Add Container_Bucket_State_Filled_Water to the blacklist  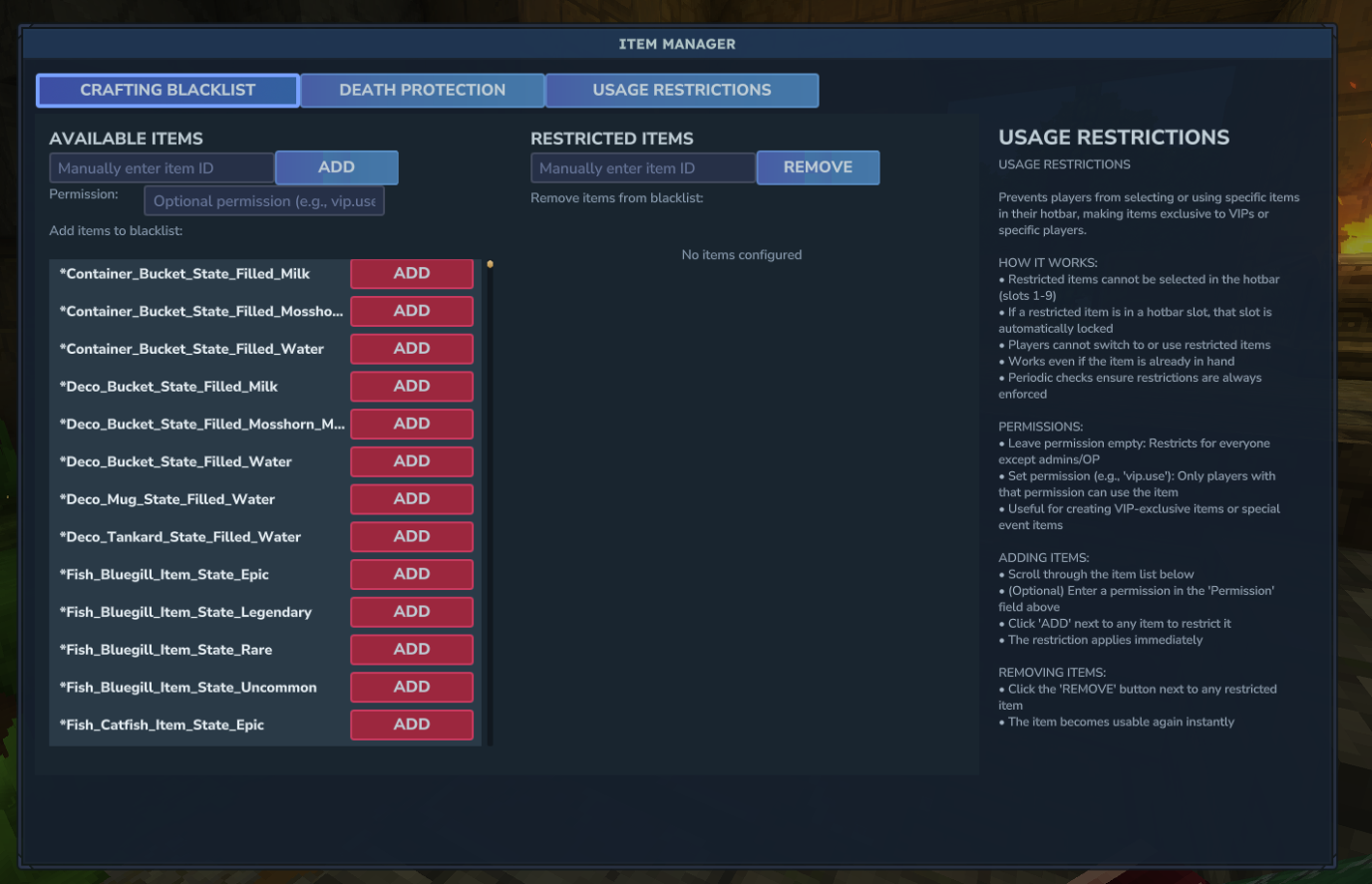pos(412,349)
